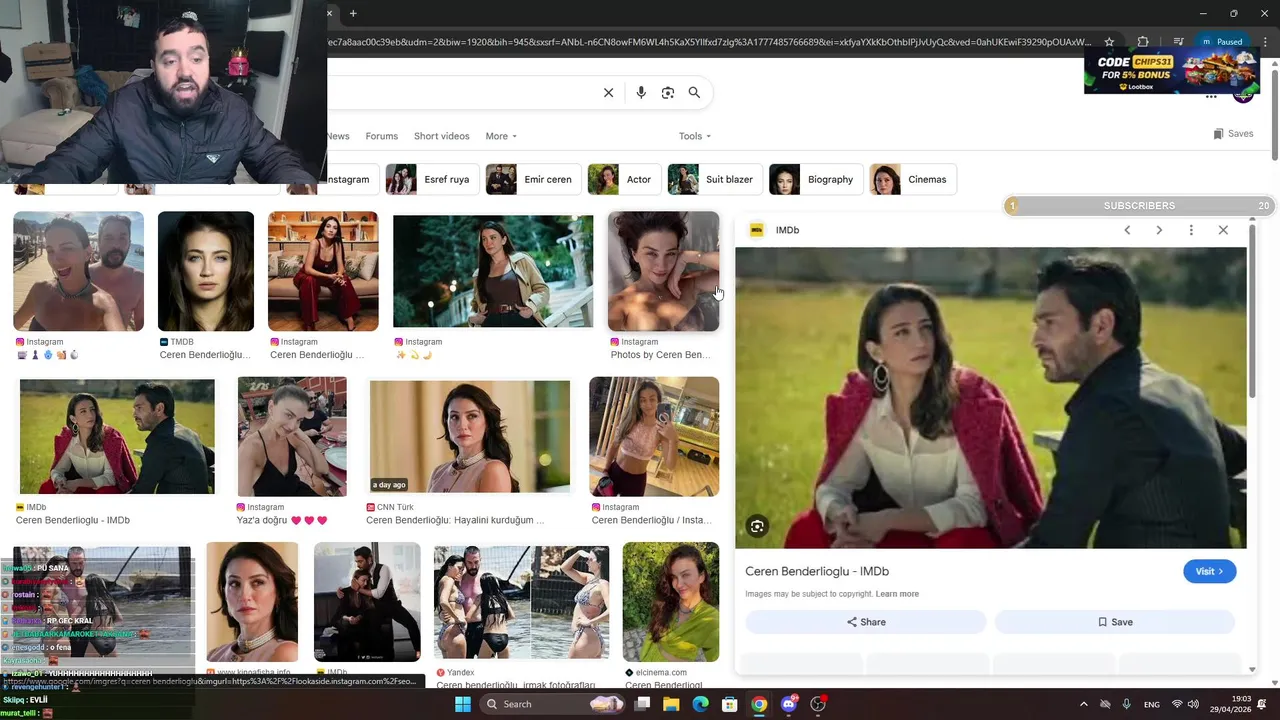Open the elcinema.com image result
The width and height of the screenshot is (1280, 720).
point(670,602)
